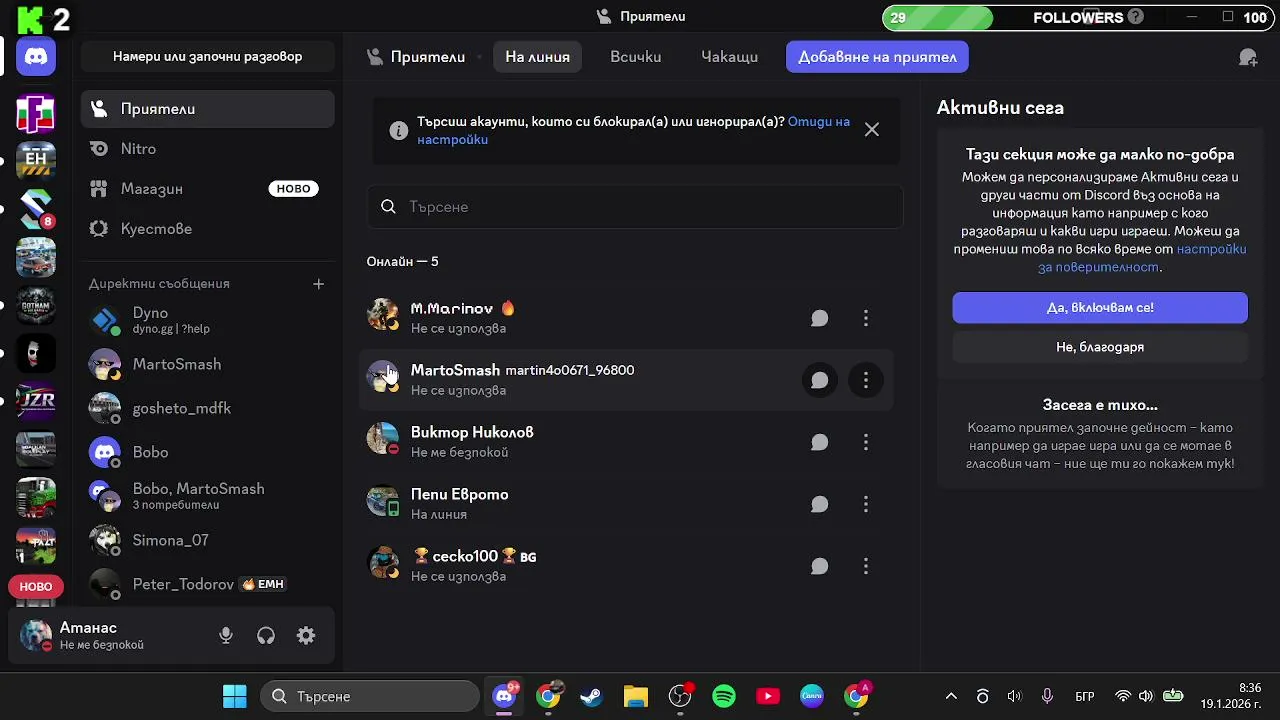Open the БГР keyboard language switcher
This screenshot has height=720, width=1280.
coord(1085,696)
